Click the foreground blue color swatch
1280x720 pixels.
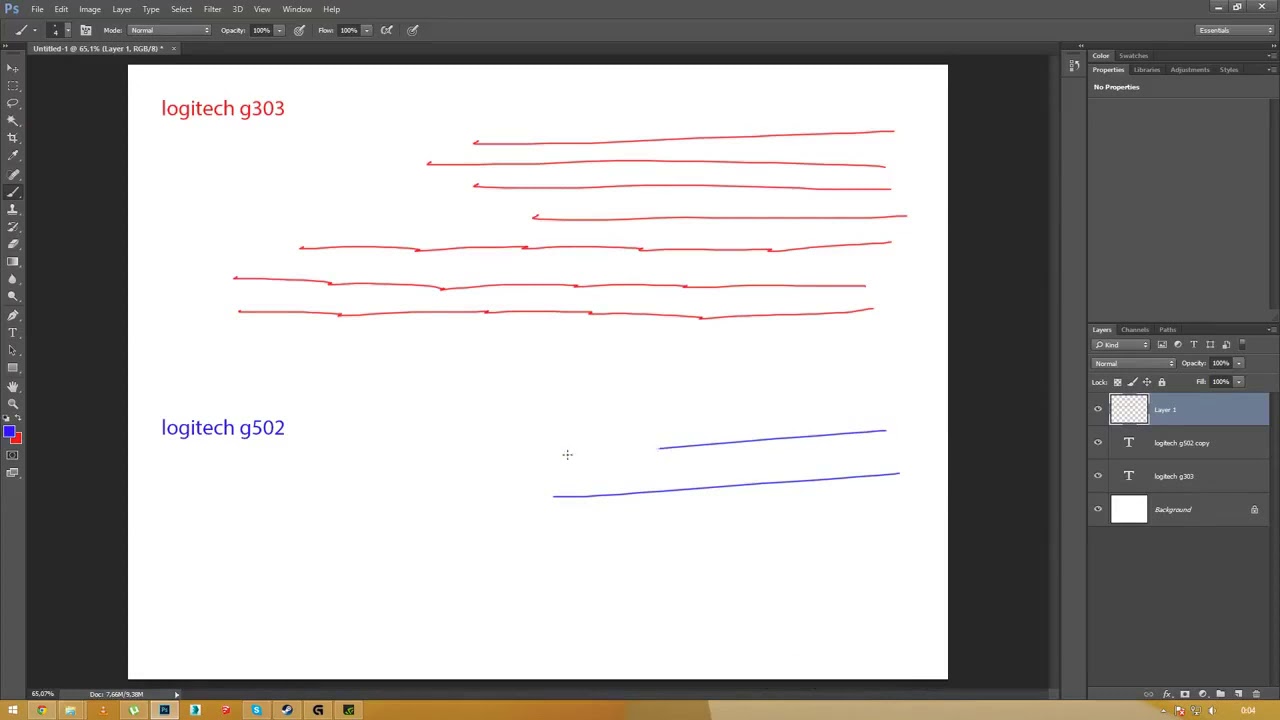pos(8,432)
